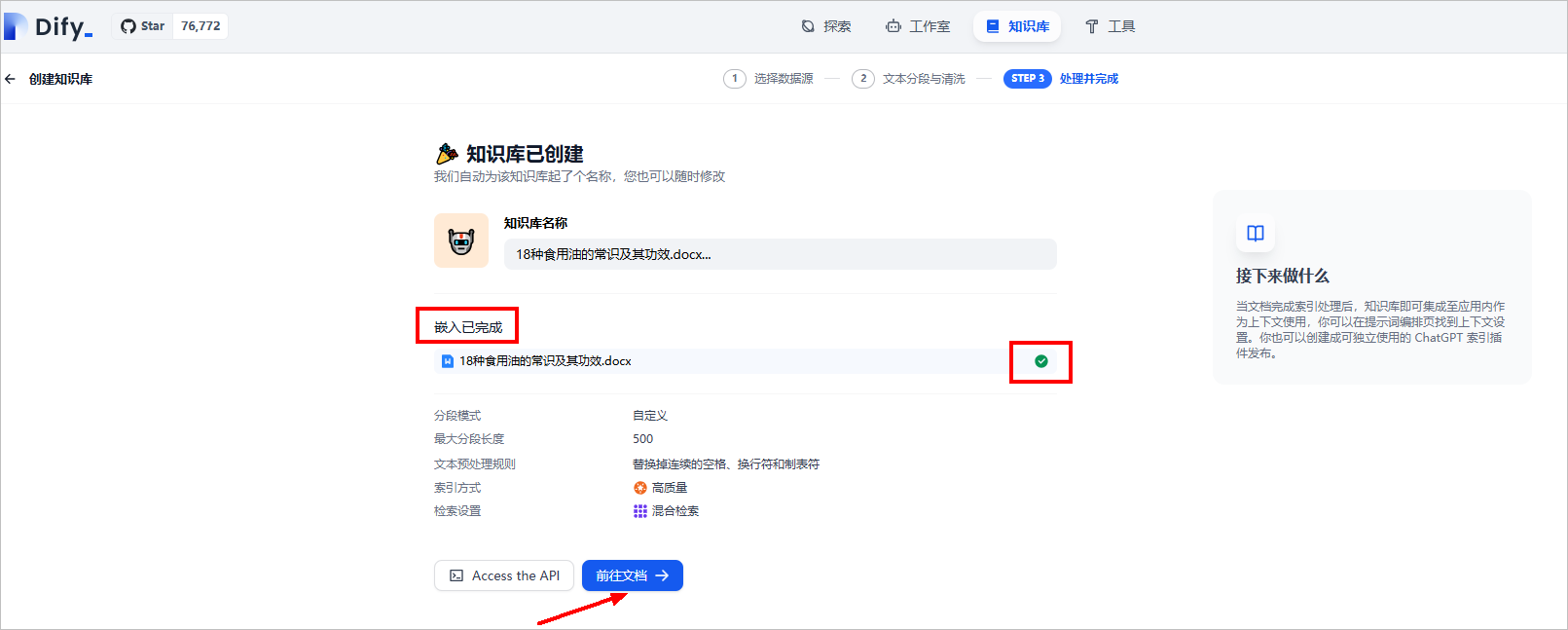
Task: Select step 2 文本分段与清洗
Action: 909,79
